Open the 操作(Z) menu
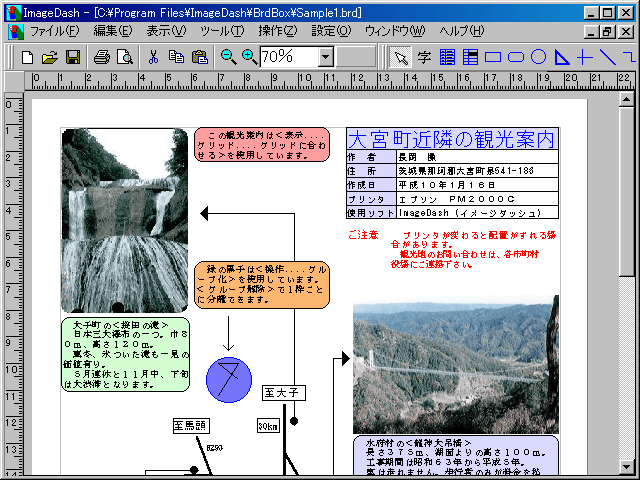Image resolution: width=640 pixels, height=480 pixels. pyautogui.click(x=278, y=31)
